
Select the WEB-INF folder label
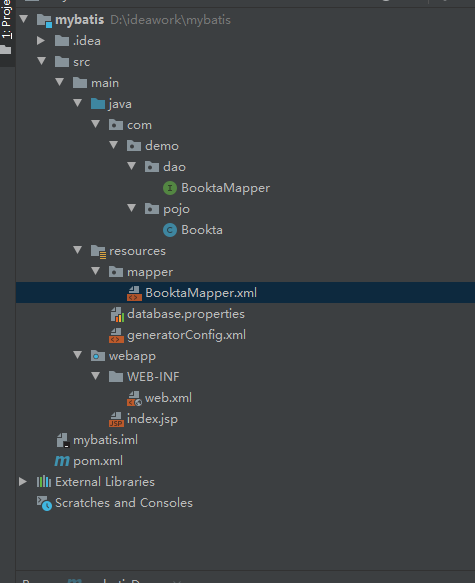[153, 377]
